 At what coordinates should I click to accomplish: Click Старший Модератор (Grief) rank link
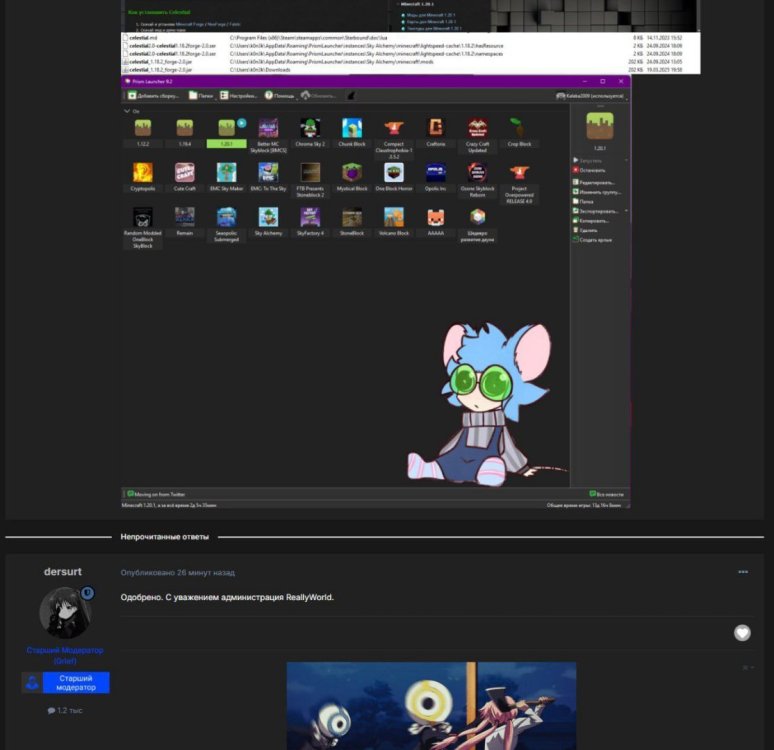coord(65,655)
